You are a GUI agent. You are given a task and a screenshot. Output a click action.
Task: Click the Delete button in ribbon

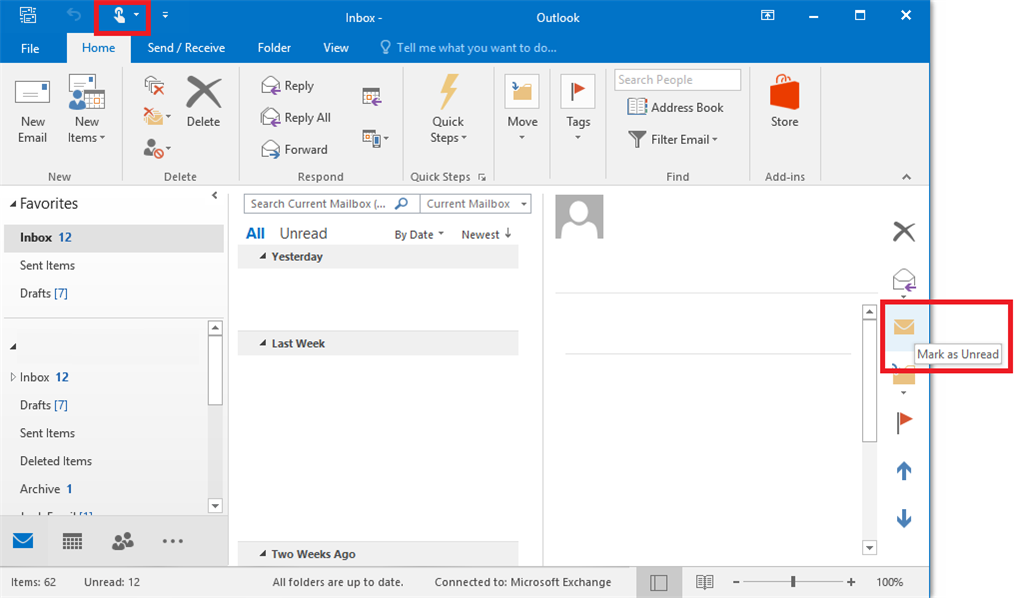203,102
